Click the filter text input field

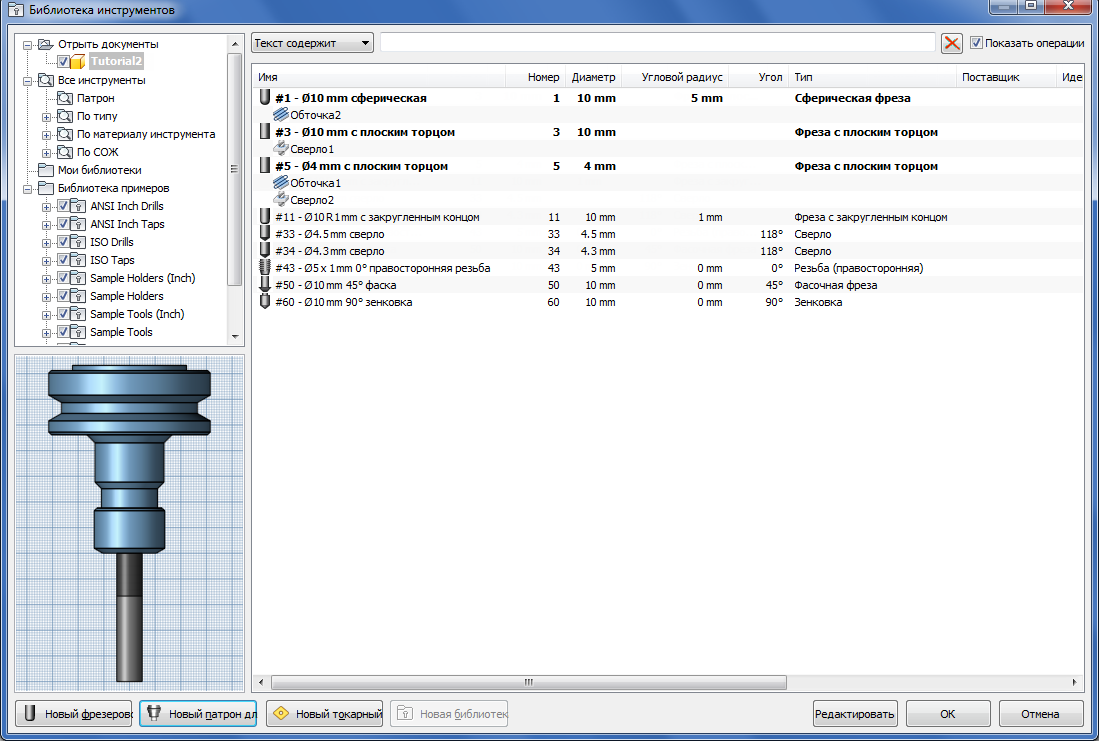click(657, 43)
